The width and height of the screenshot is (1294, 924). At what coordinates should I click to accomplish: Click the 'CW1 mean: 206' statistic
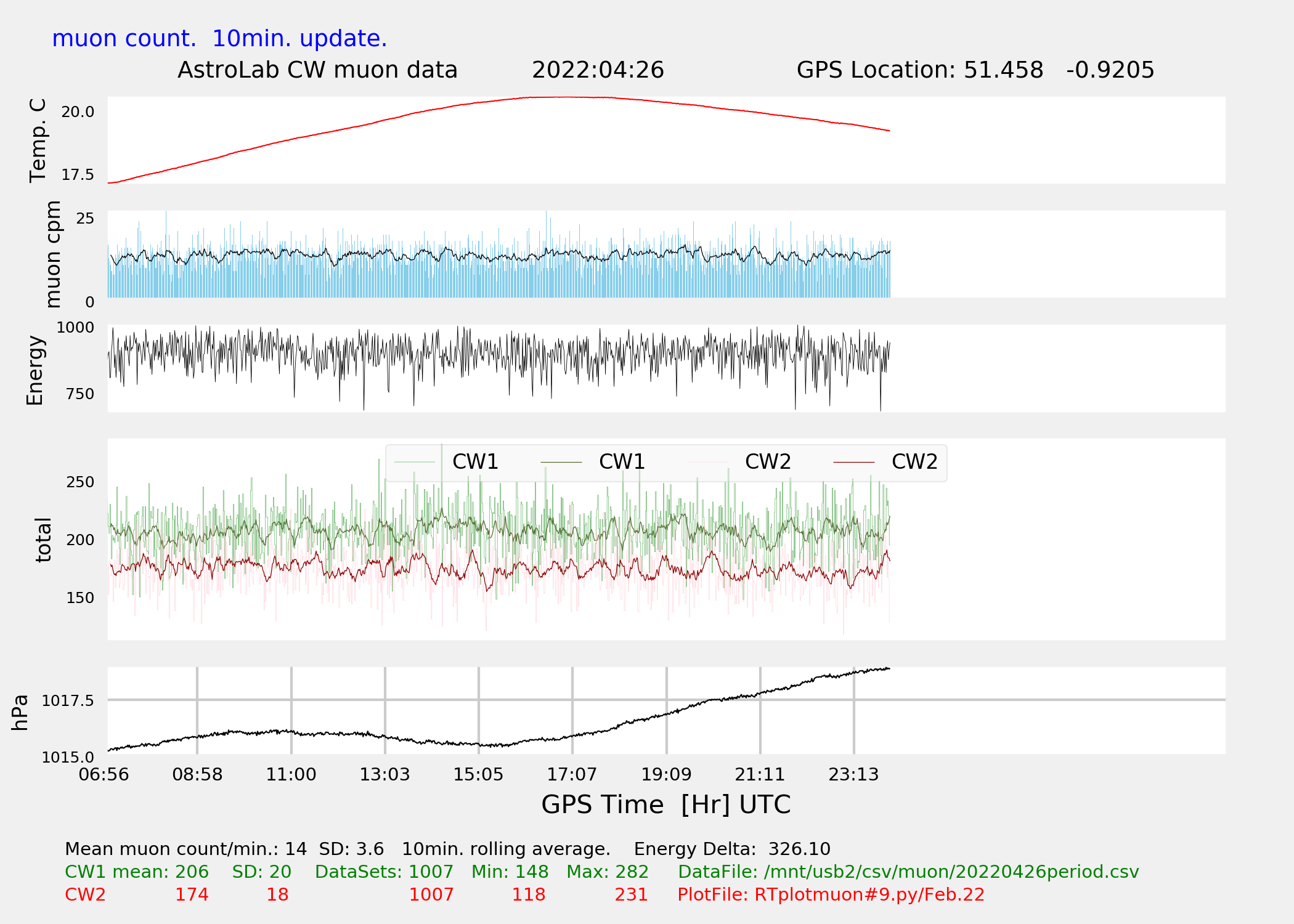click(137, 872)
